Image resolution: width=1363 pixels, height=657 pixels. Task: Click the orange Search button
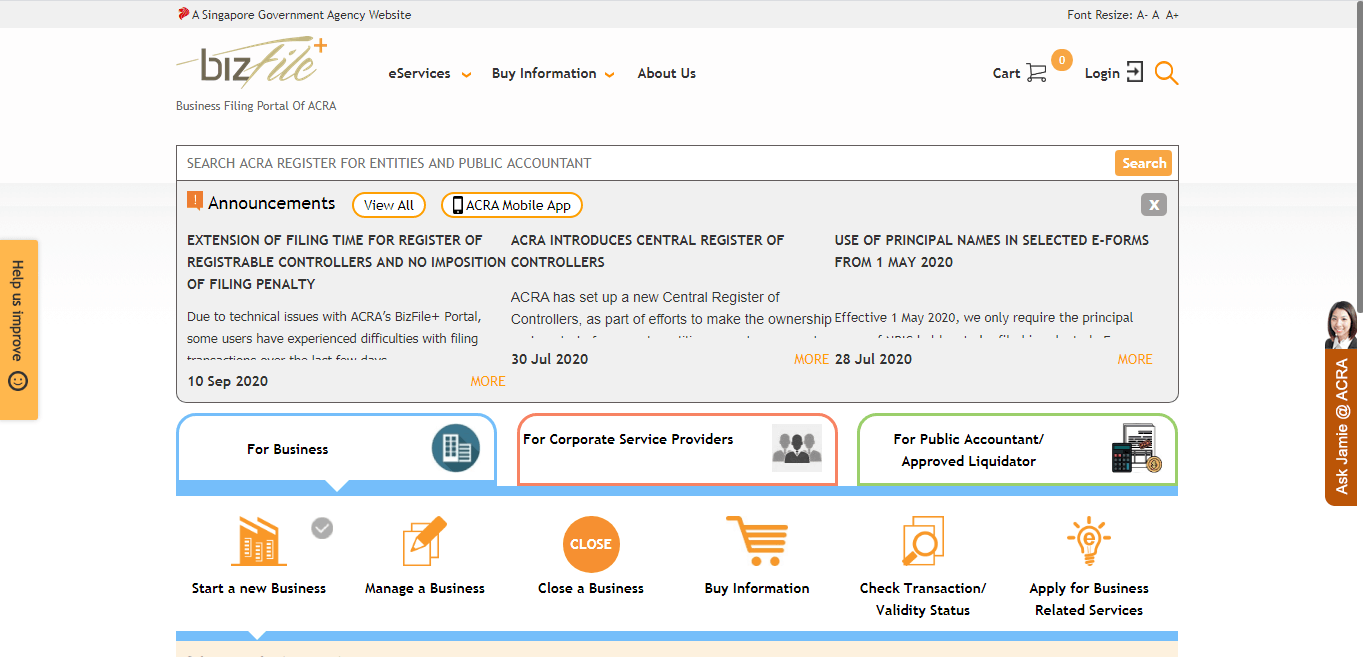[1143, 163]
